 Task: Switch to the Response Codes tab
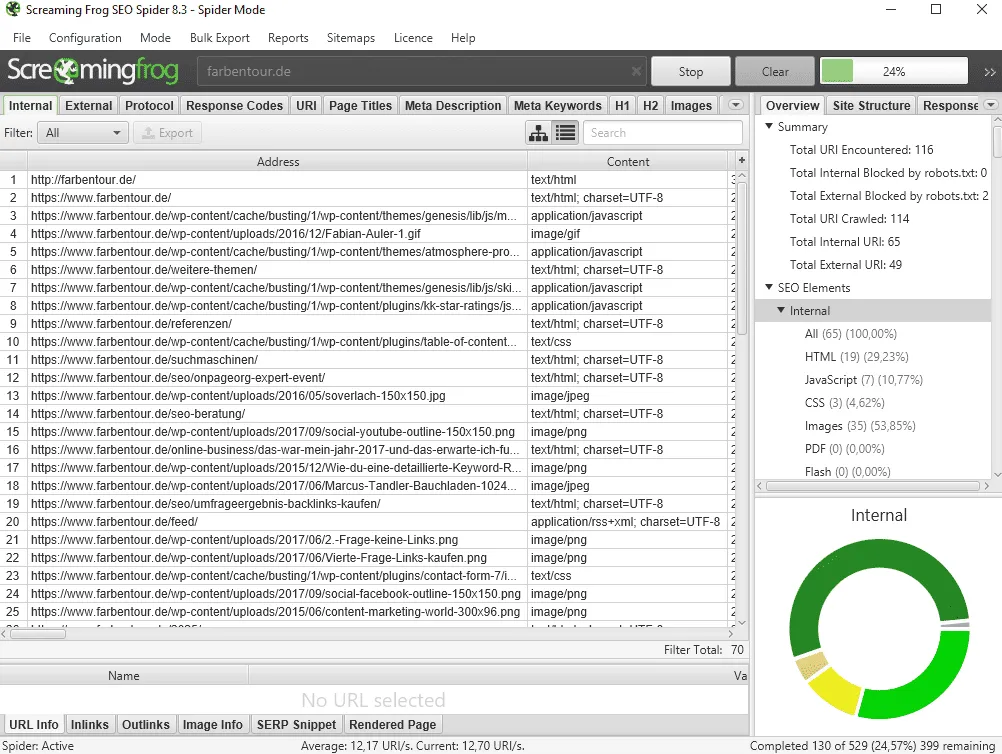pyautogui.click(x=235, y=105)
